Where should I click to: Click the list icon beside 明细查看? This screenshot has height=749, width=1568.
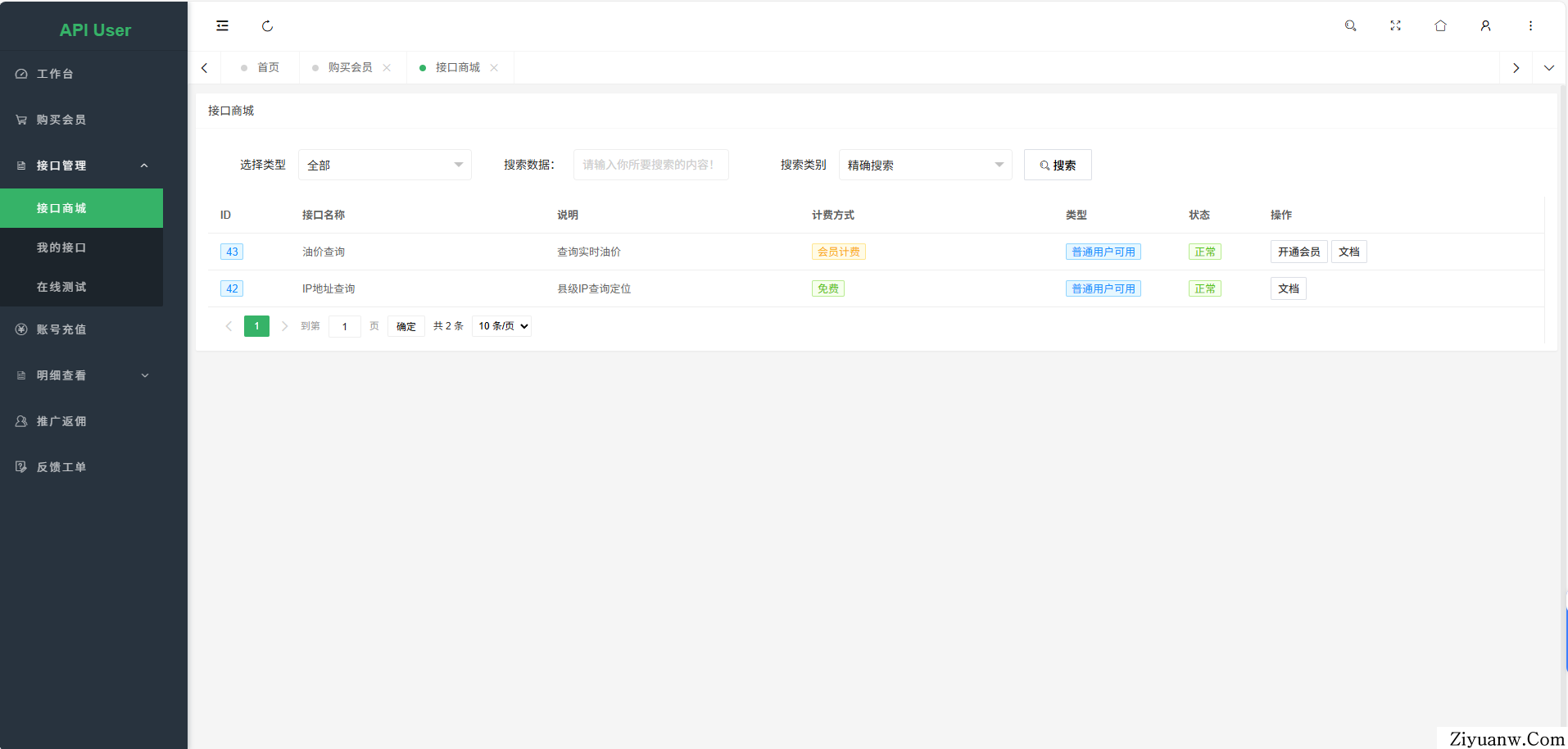click(21, 375)
